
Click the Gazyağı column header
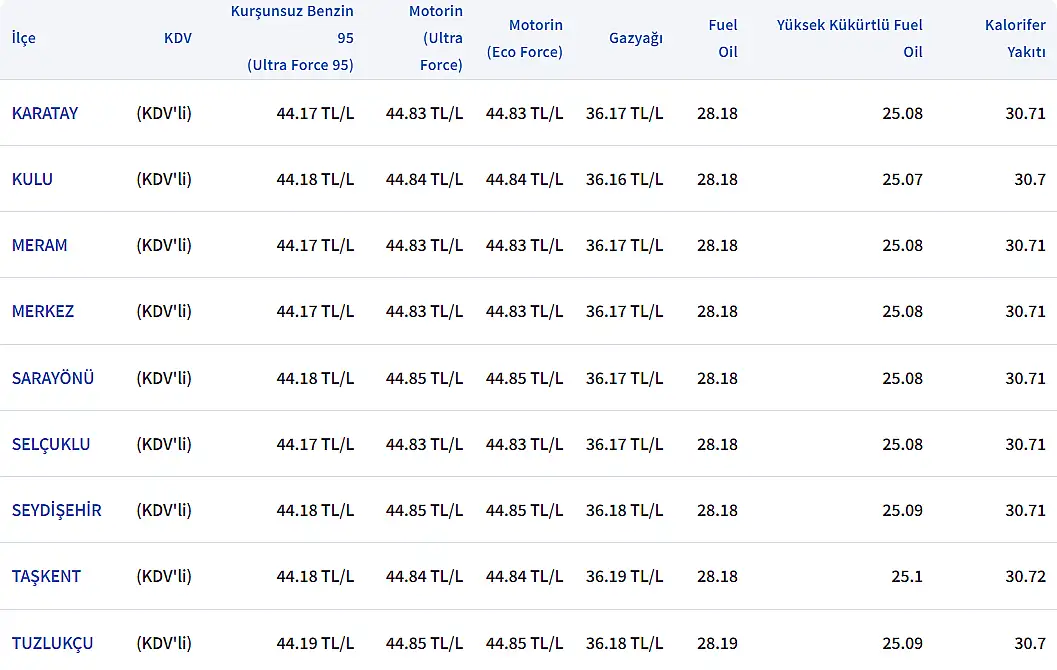(636, 38)
